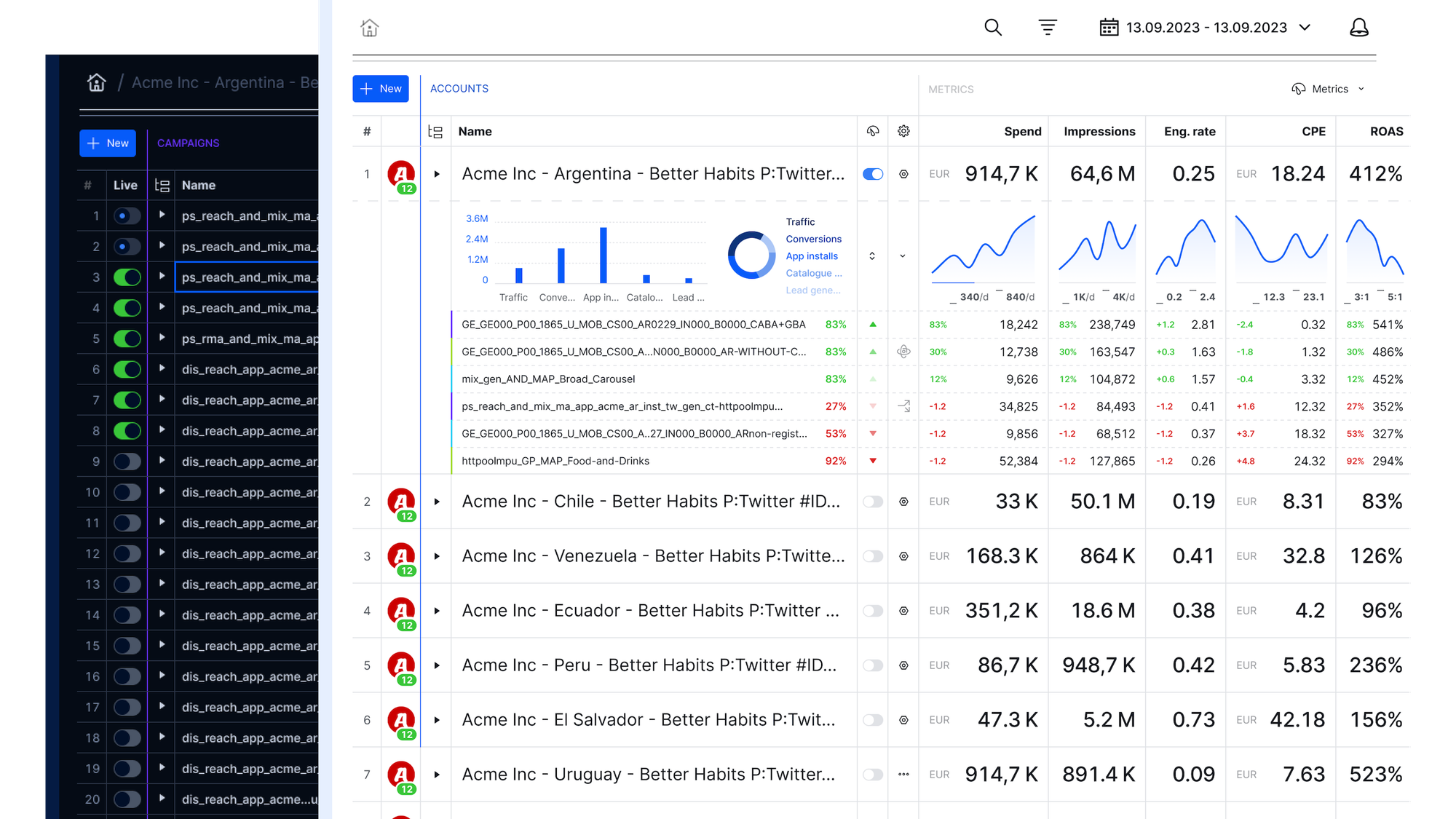
Task: Enable the Uruguay account switch
Action: pos(873,775)
